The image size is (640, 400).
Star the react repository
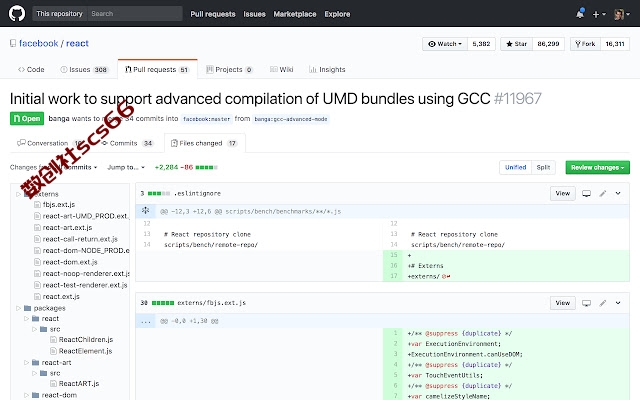click(516, 44)
